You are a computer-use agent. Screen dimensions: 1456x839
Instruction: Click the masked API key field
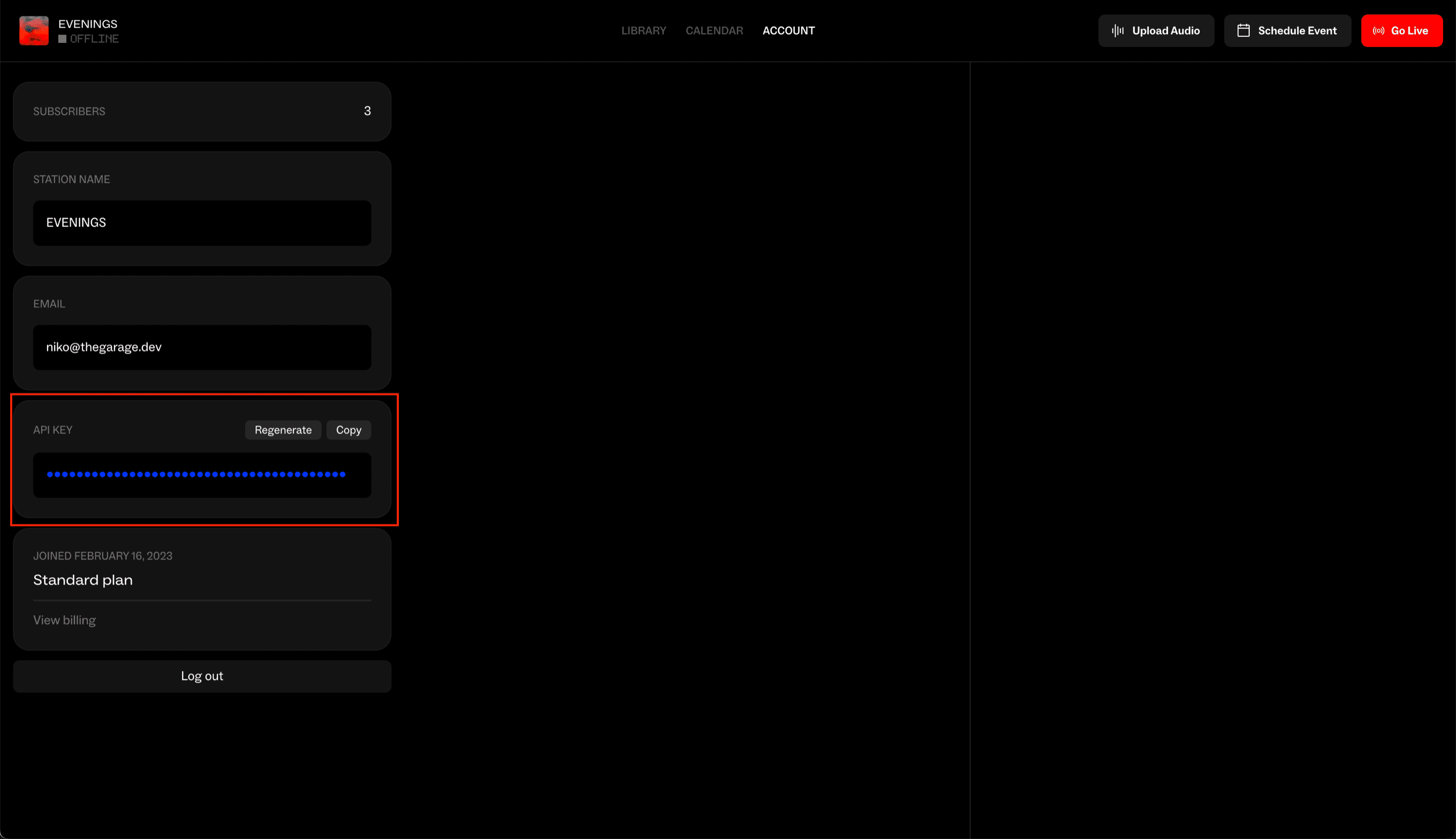(202, 475)
